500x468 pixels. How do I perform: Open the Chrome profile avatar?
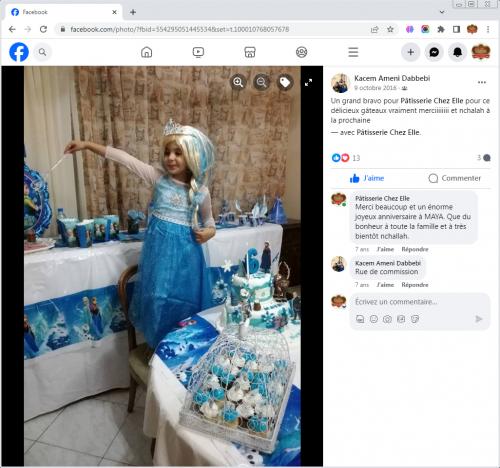coord(472,29)
